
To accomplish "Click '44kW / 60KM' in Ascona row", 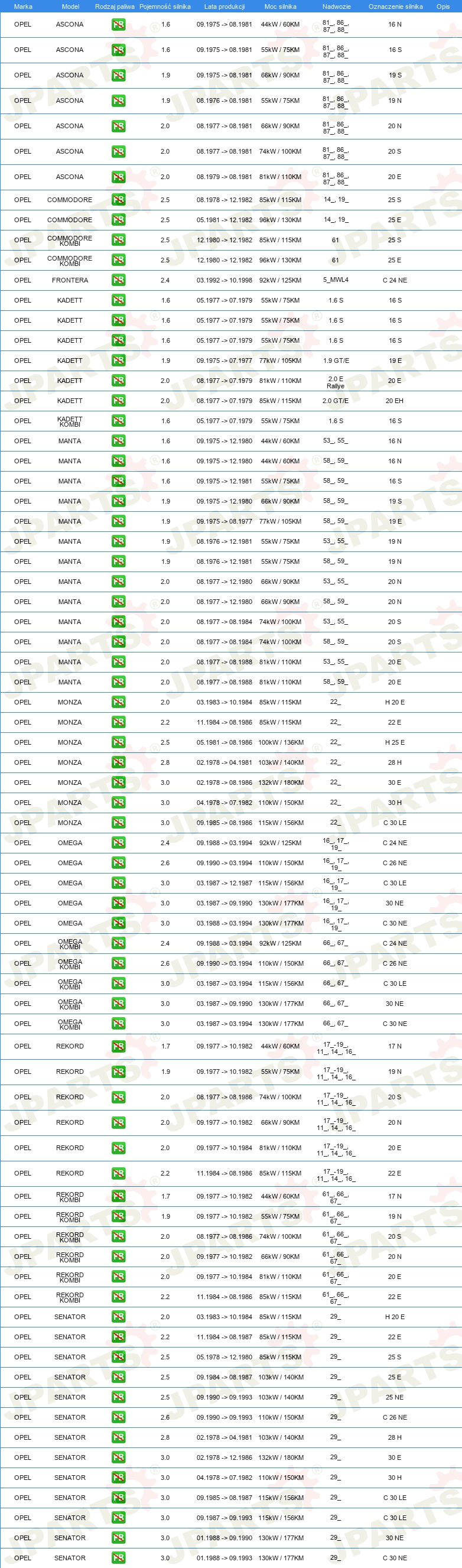I will tap(280, 25).
